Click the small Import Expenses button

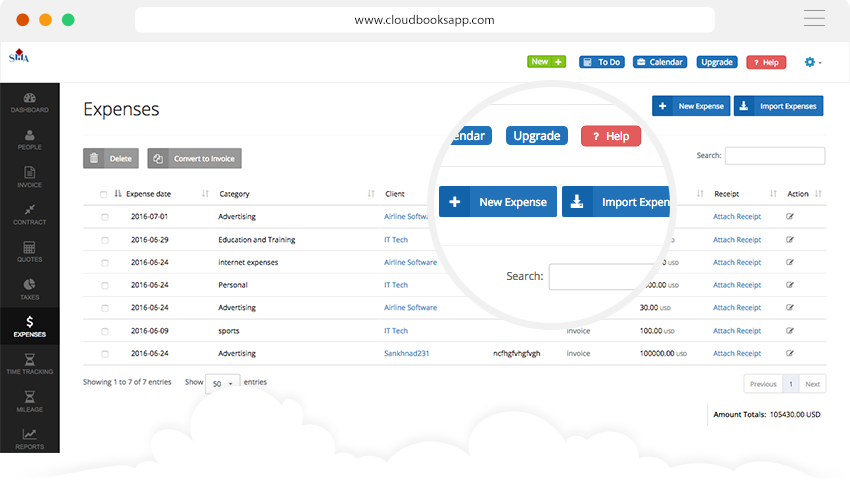778,106
